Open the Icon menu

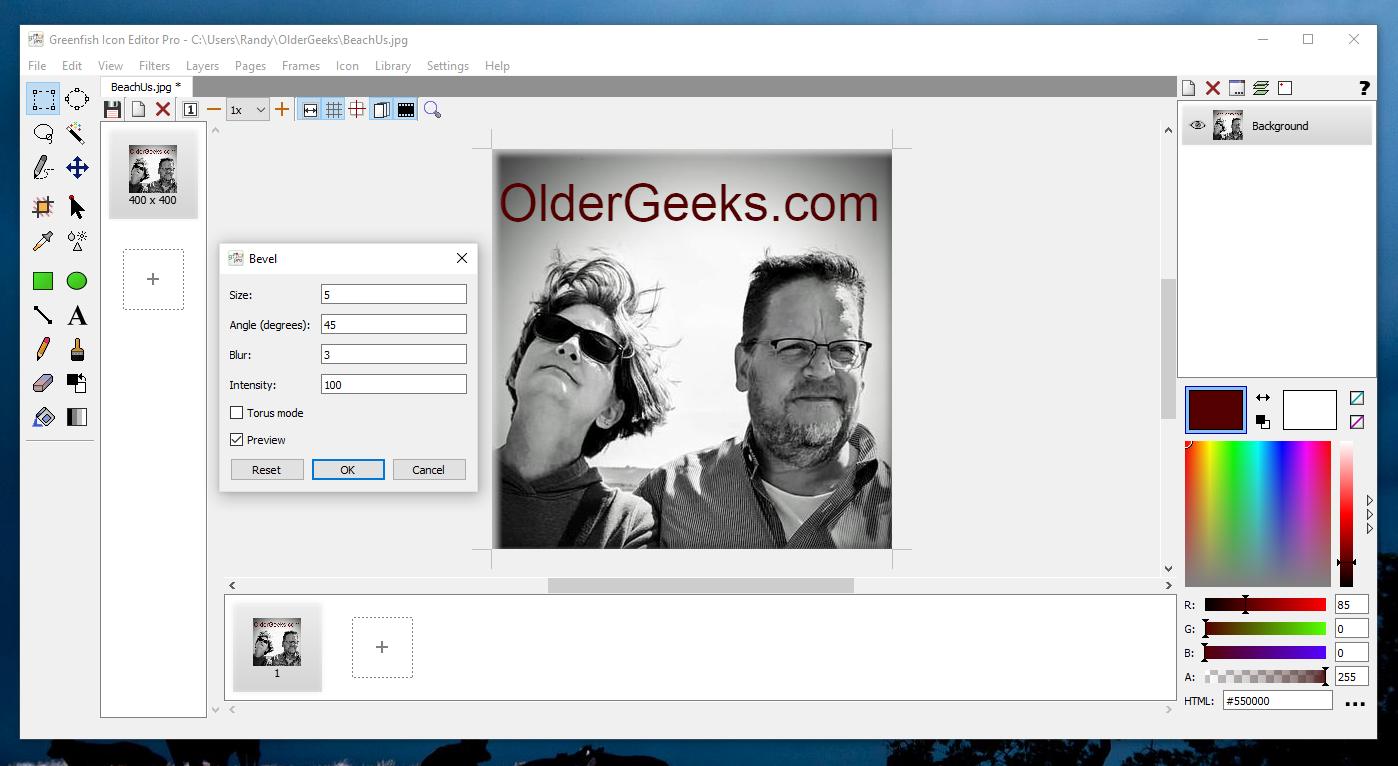click(x=347, y=66)
